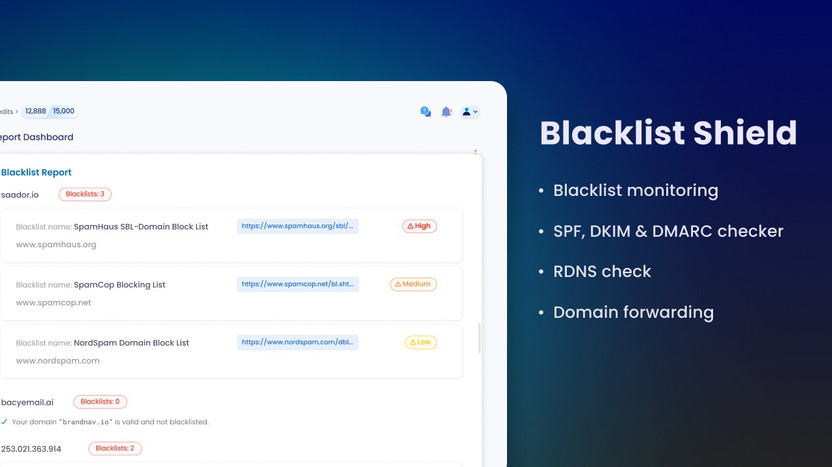Open the spamcop.net blocklist link
Image resolution: width=832 pixels, height=467 pixels.
[297, 284]
